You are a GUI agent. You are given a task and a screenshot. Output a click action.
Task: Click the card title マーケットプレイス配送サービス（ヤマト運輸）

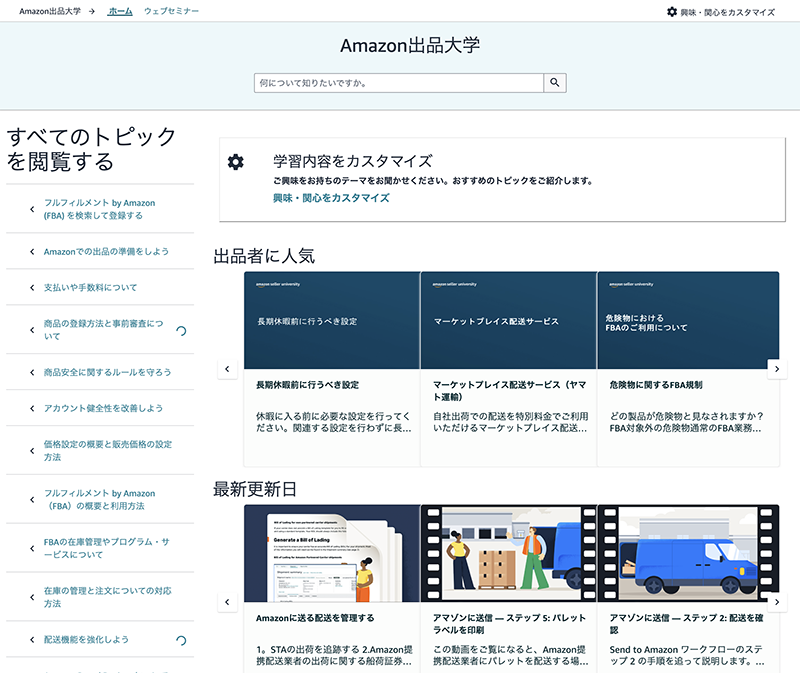pos(509,391)
